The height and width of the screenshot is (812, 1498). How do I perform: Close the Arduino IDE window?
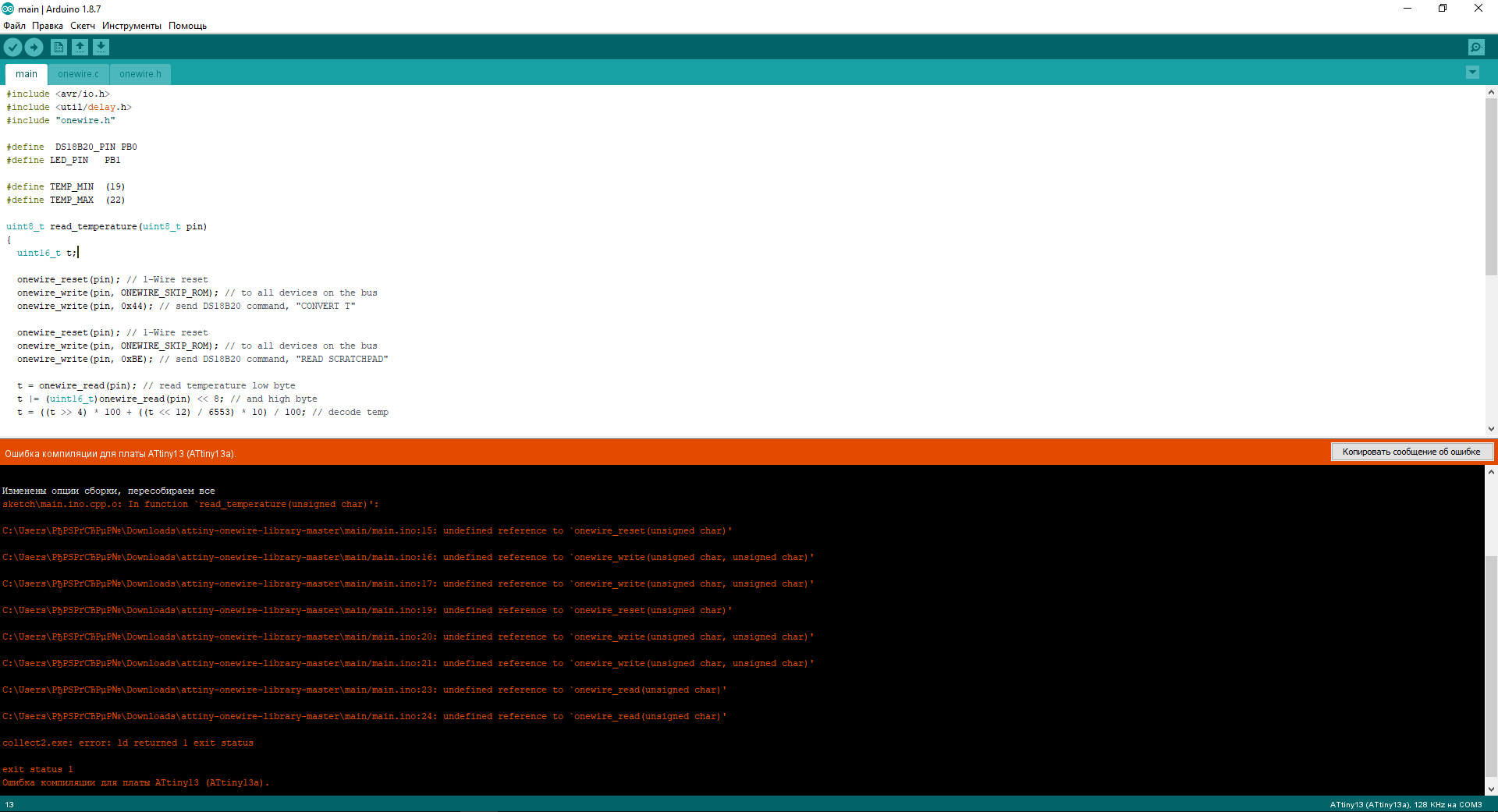pyautogui.click(x=1478, y=9)
